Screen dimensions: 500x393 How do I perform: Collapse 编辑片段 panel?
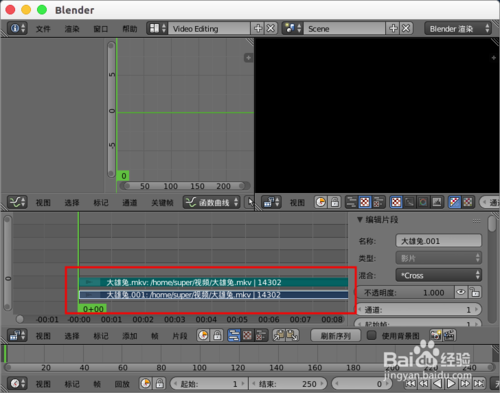tap(360, 220)
